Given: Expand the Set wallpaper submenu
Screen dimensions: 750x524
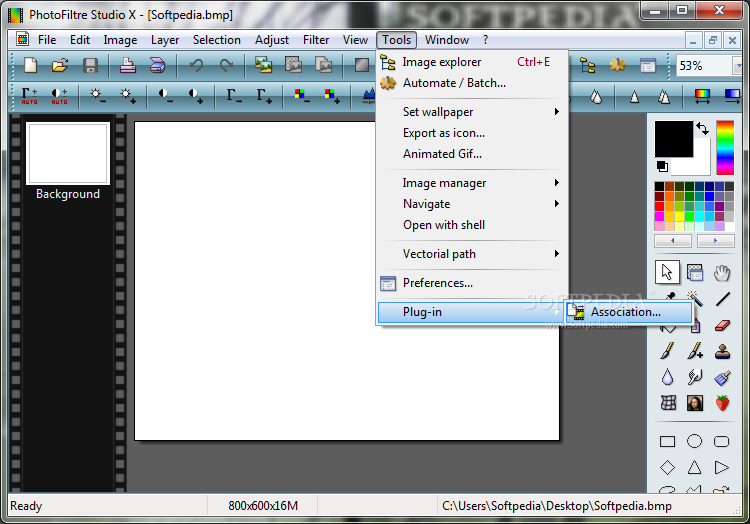Looking at the screenshot, I should [x=472, y=112].
